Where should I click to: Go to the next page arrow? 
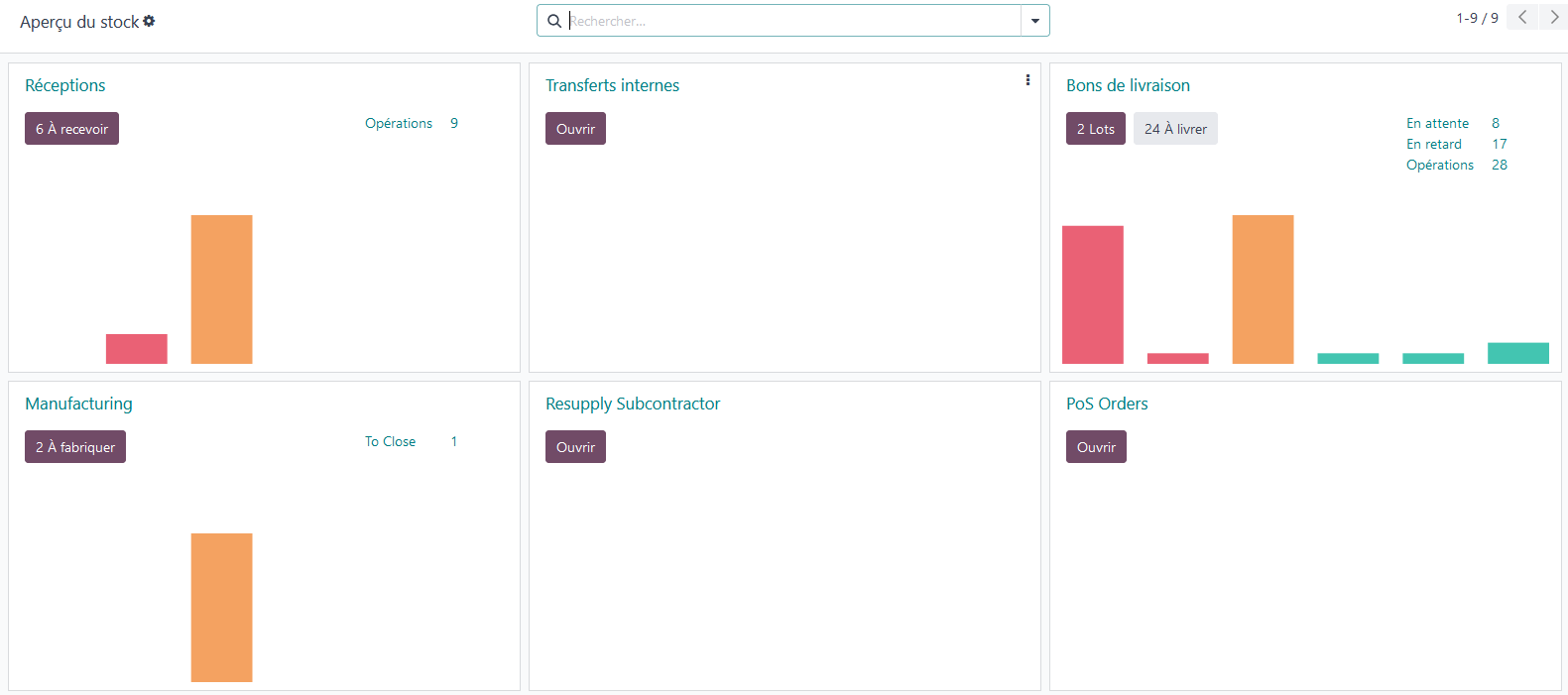[x=1554, y=17]
